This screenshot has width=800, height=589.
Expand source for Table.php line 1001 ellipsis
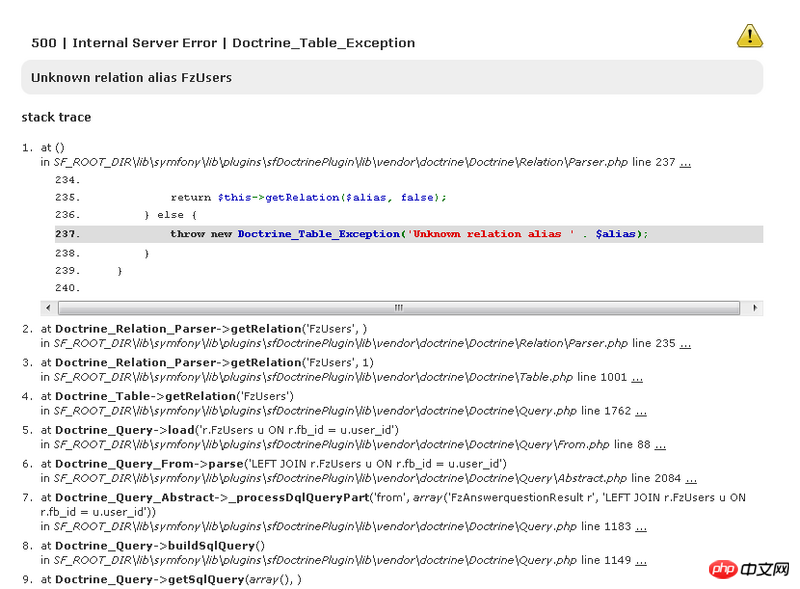click(x=637, y=378)
